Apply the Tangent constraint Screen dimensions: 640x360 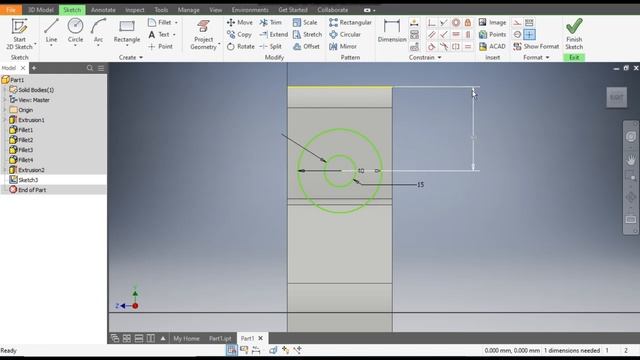point(431,47)
